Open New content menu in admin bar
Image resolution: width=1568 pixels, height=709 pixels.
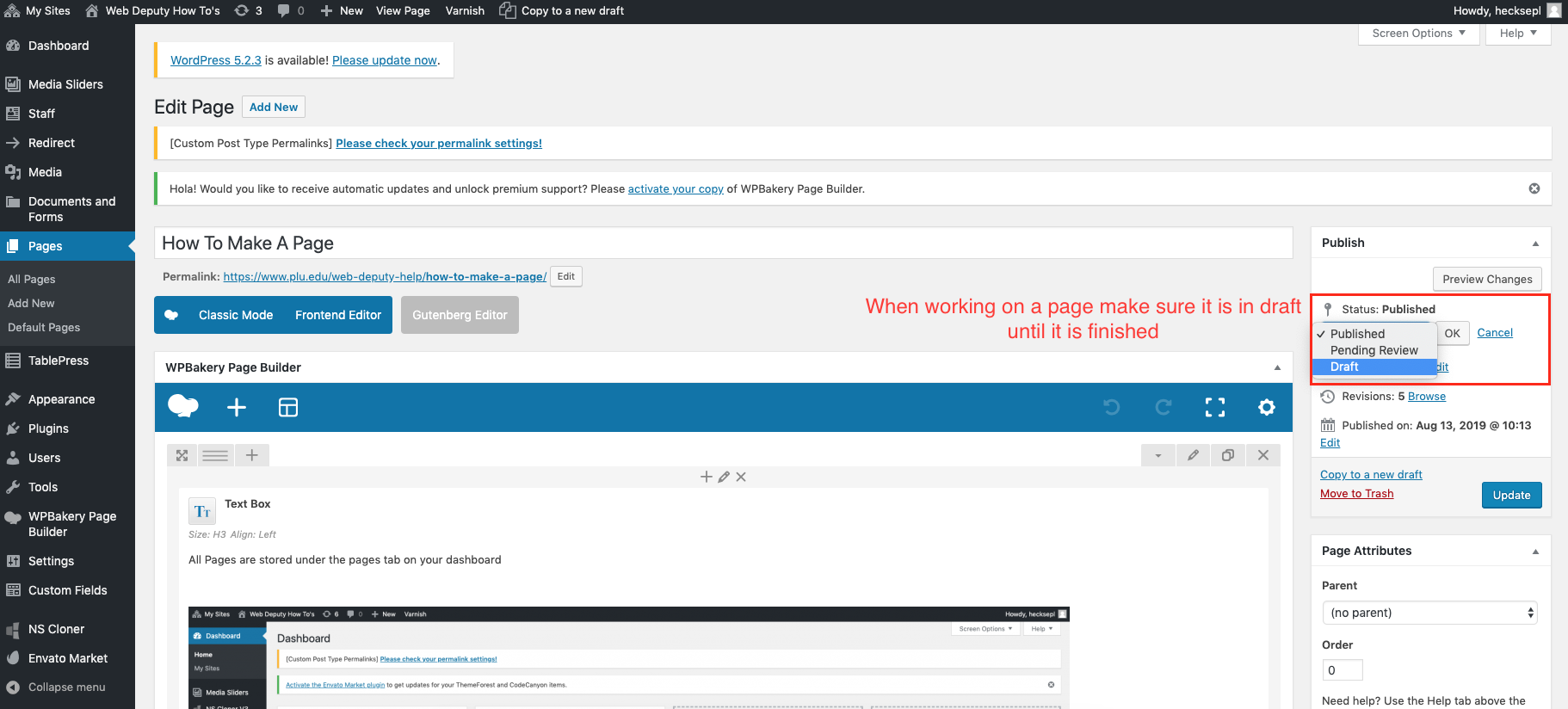tap(342, 11)
